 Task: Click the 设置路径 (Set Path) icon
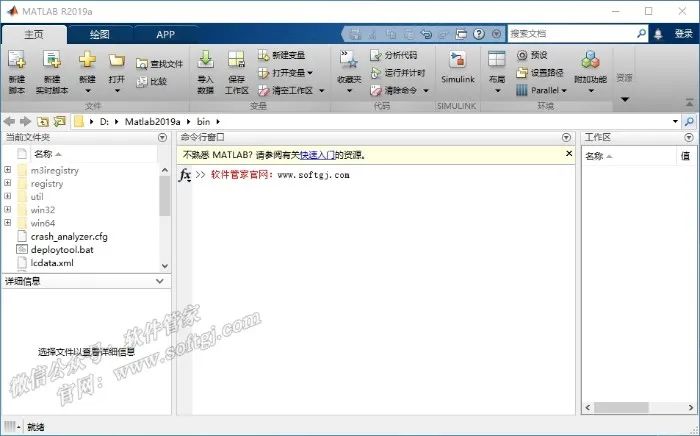(522, 72)
